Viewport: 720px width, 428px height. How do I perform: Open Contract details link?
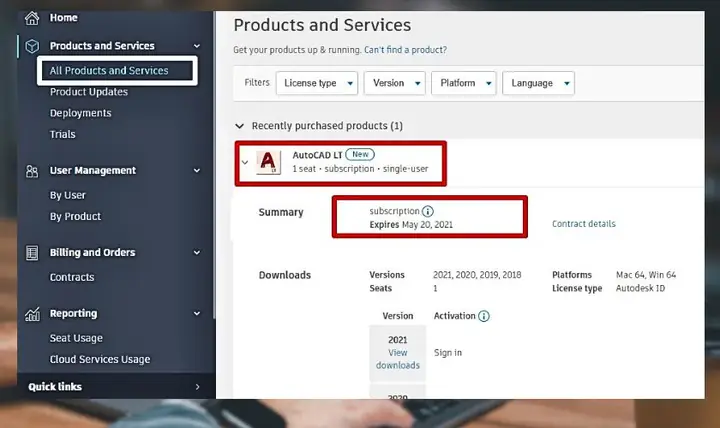(584, 224)
